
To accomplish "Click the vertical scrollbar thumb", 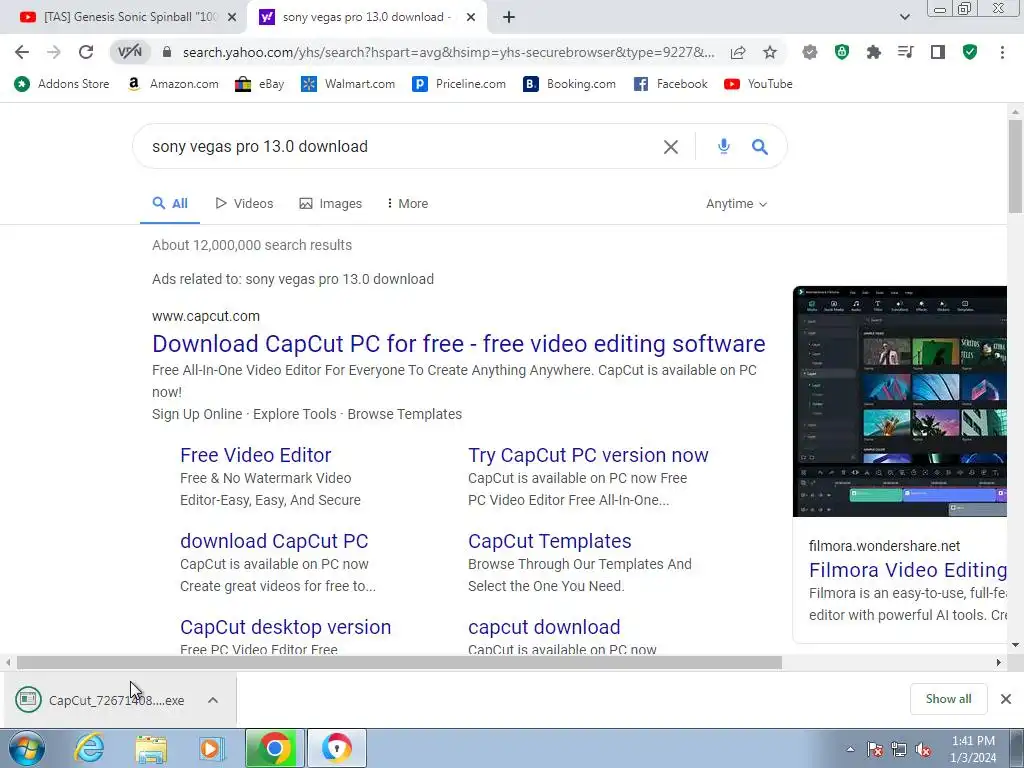I will coord(1015,167).
